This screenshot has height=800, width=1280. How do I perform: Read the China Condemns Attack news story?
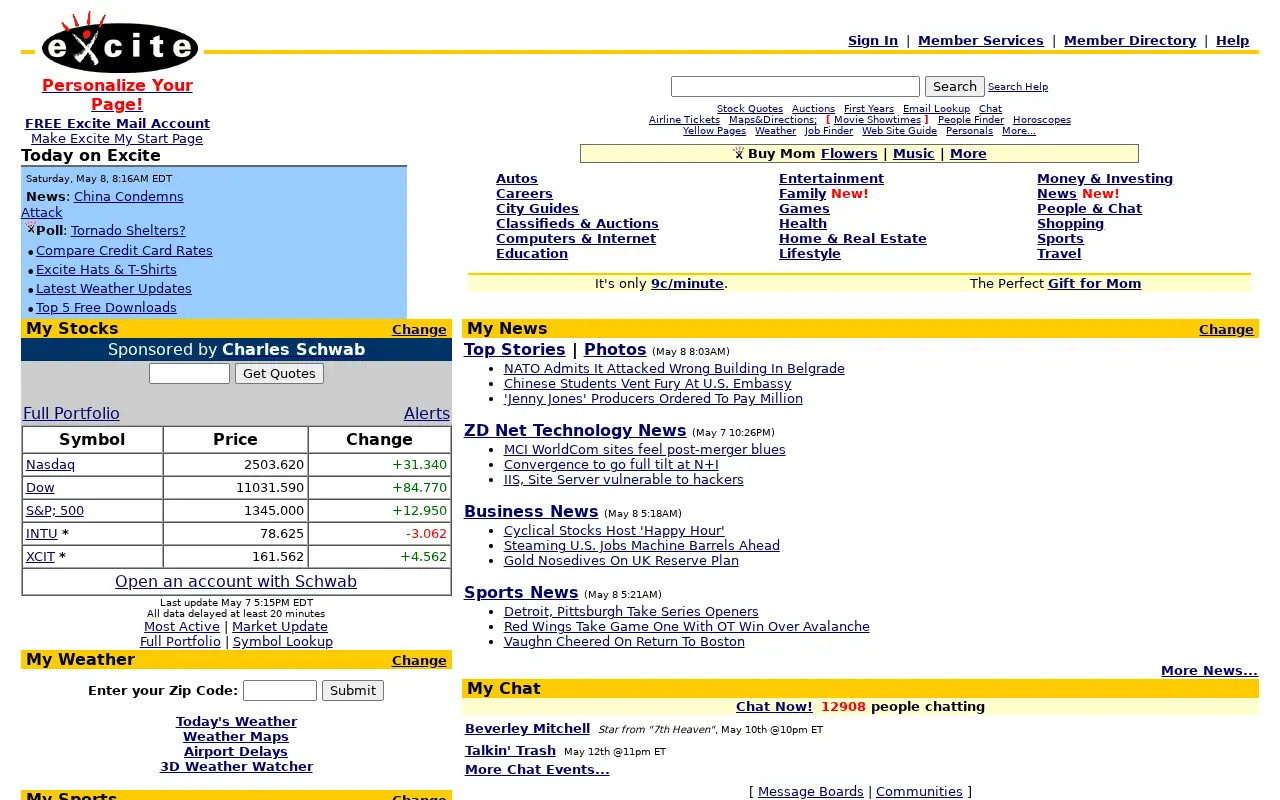point(128,197)
